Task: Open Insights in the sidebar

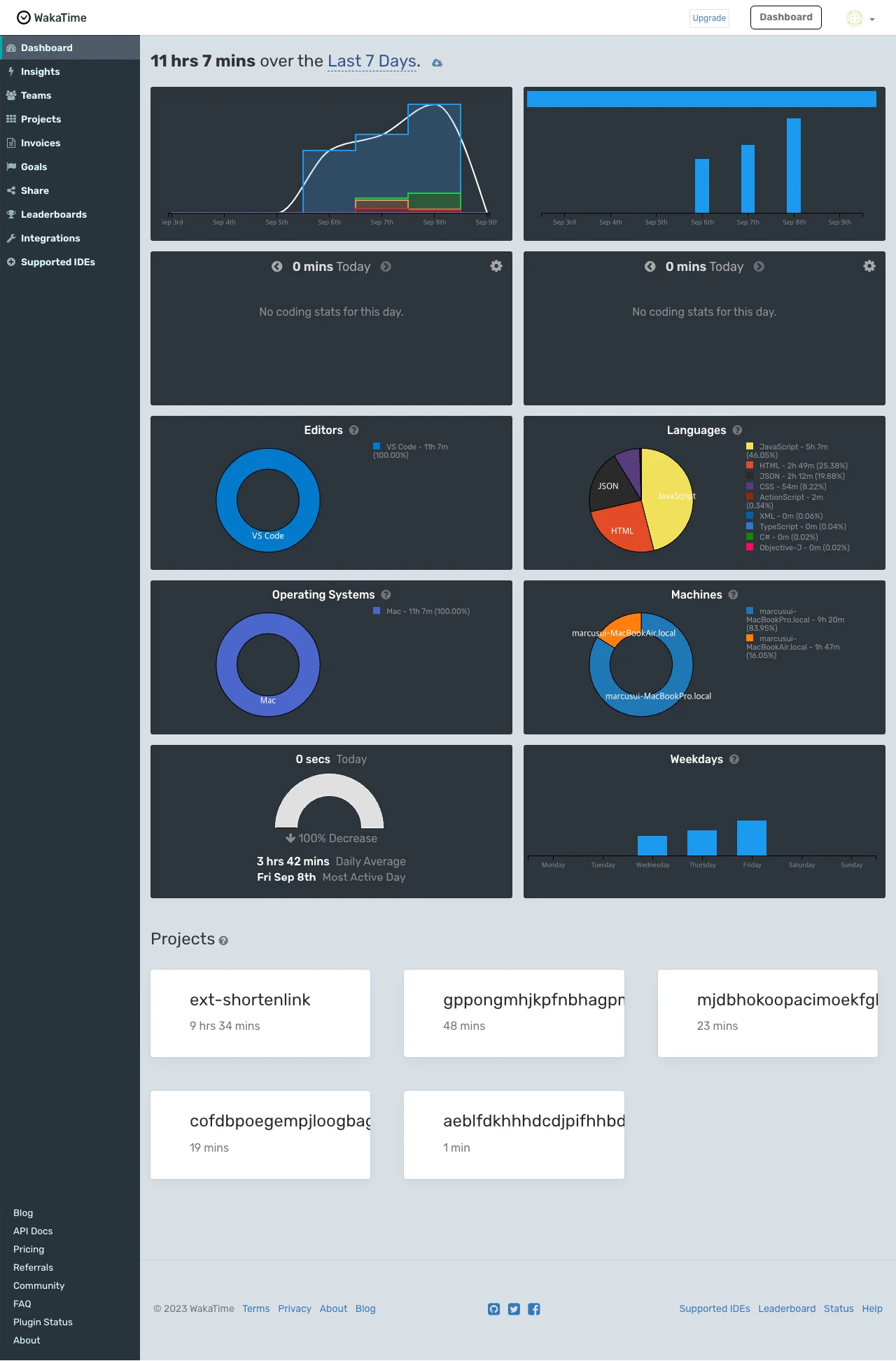Action: click(40, 71)
